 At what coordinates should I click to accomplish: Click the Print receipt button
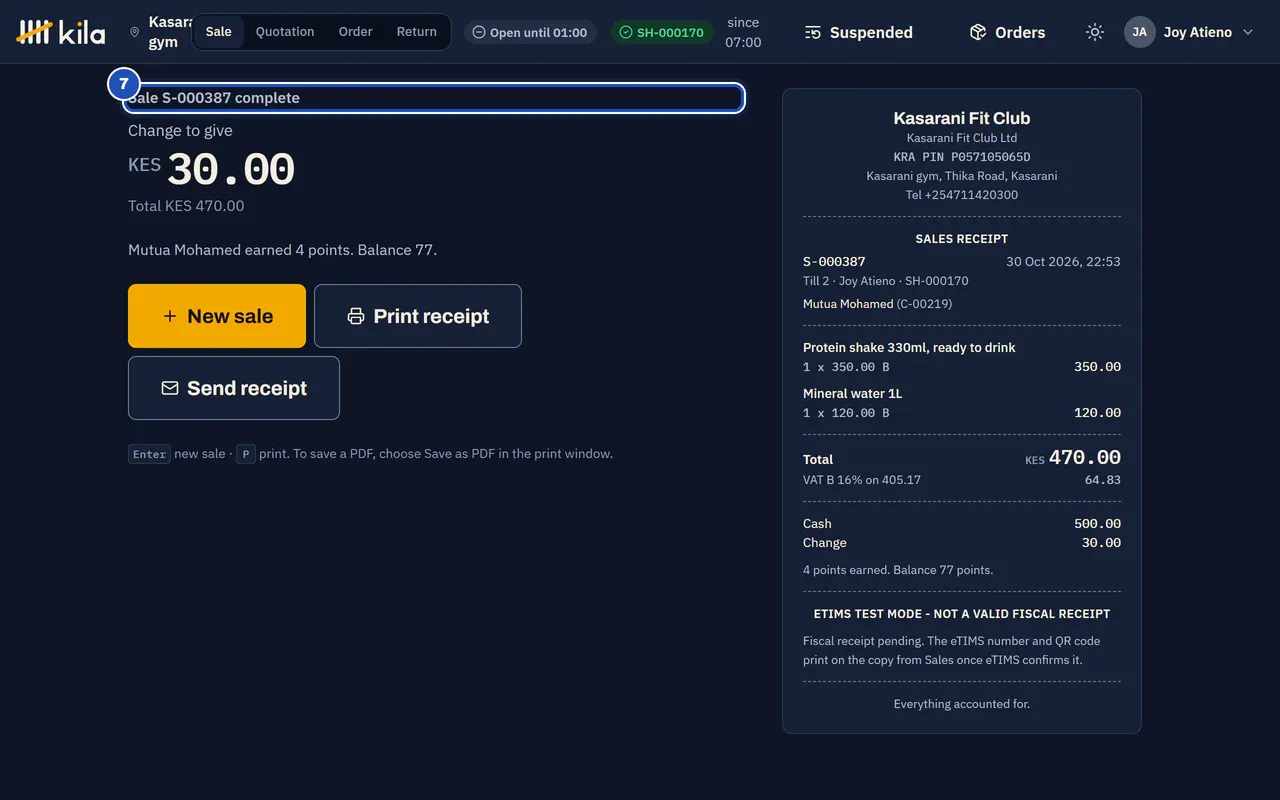[418, 316]
